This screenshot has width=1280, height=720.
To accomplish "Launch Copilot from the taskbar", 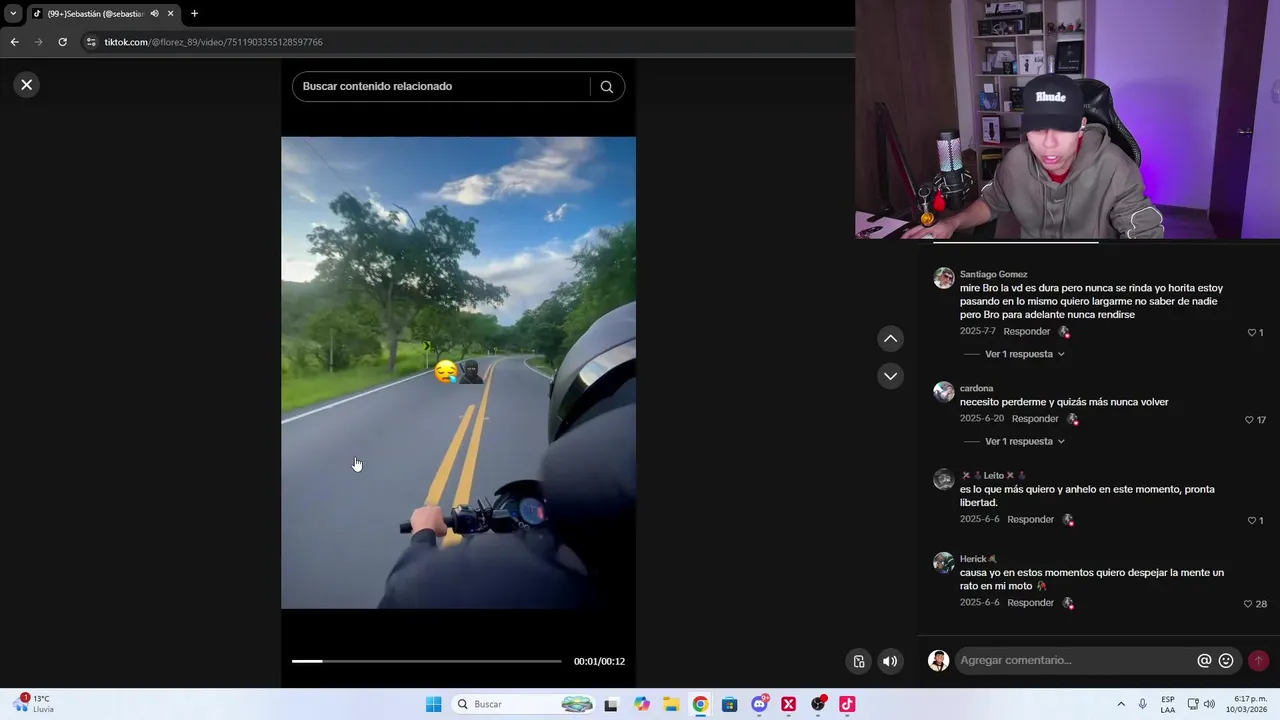I will click(642, 704).
